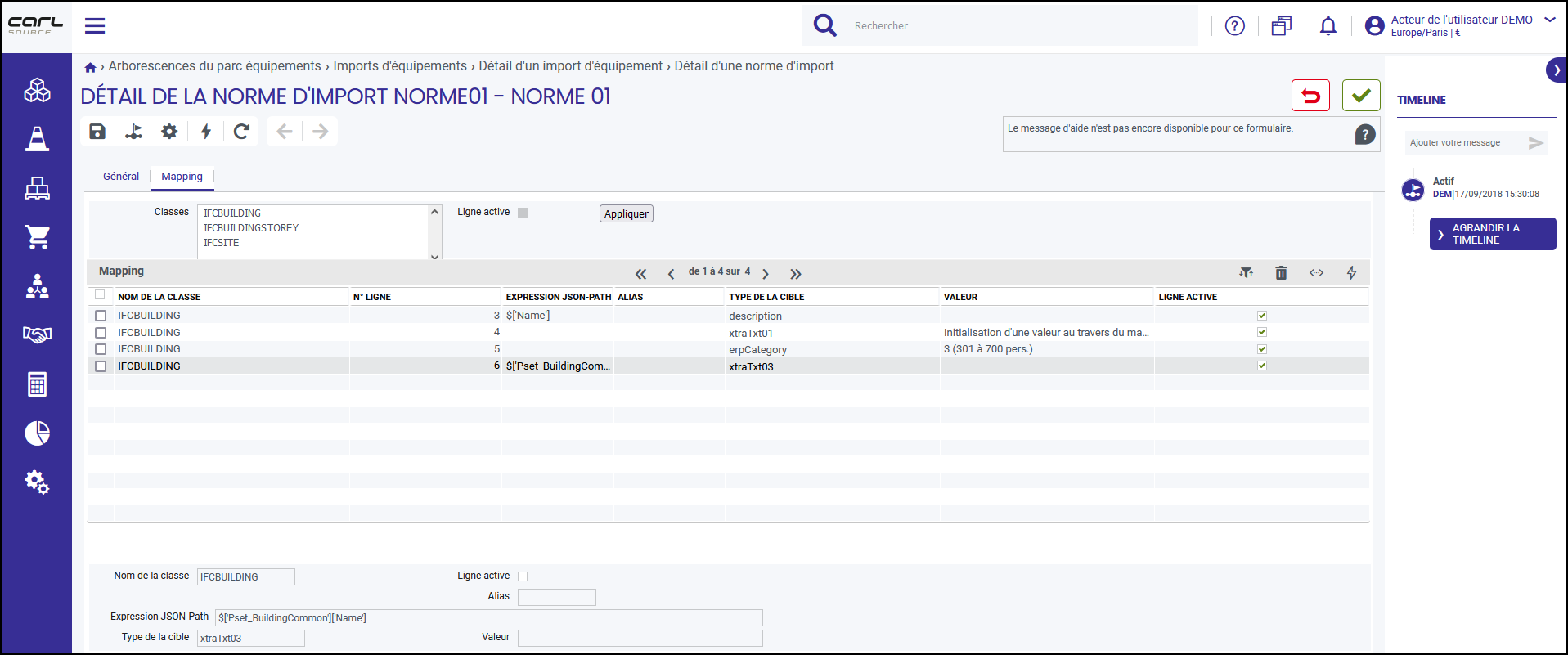Click the save floppy disk icon
Screen dimensions: 1568x655
(x=97, y=132)
